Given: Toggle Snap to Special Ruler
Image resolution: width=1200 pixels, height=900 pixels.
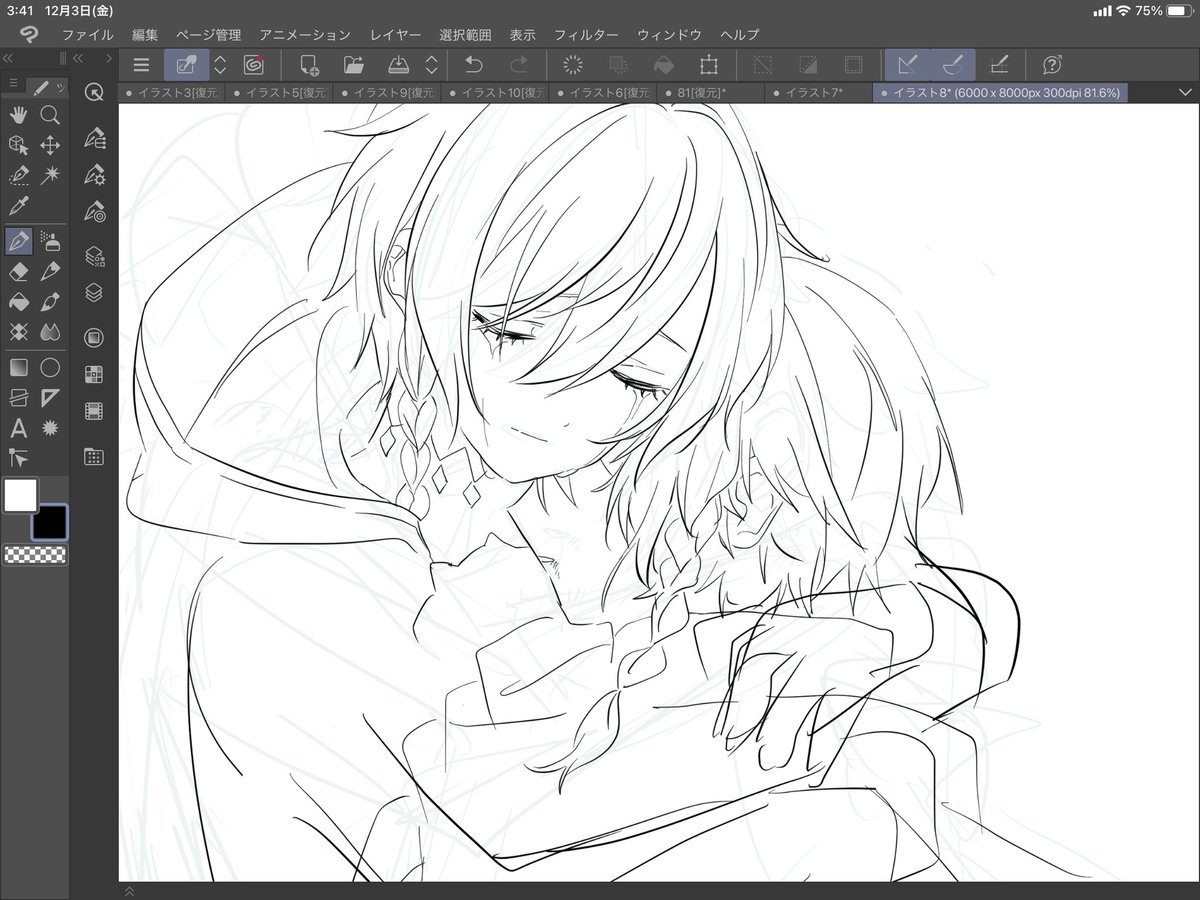Looking at the screenshot, I should [952, 65].
